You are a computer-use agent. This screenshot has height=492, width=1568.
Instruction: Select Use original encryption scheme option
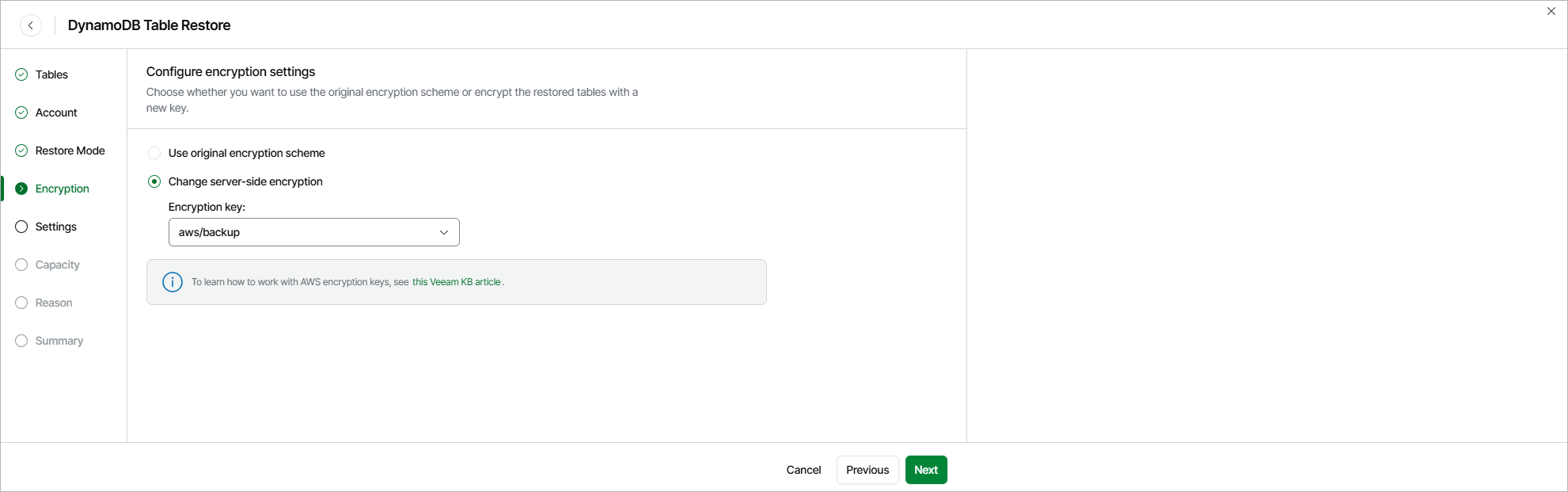(154, 153)
